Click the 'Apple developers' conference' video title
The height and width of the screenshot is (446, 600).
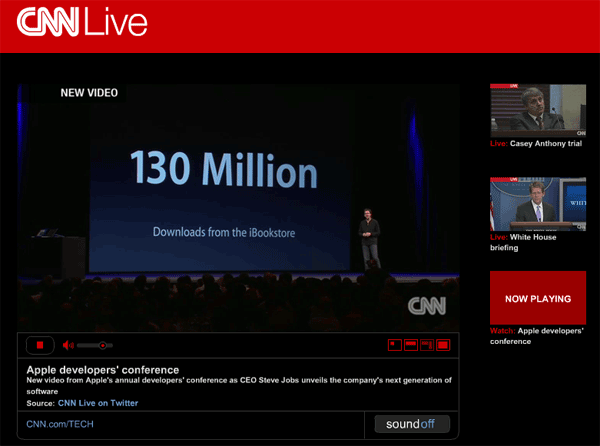[x=103, y=369]
